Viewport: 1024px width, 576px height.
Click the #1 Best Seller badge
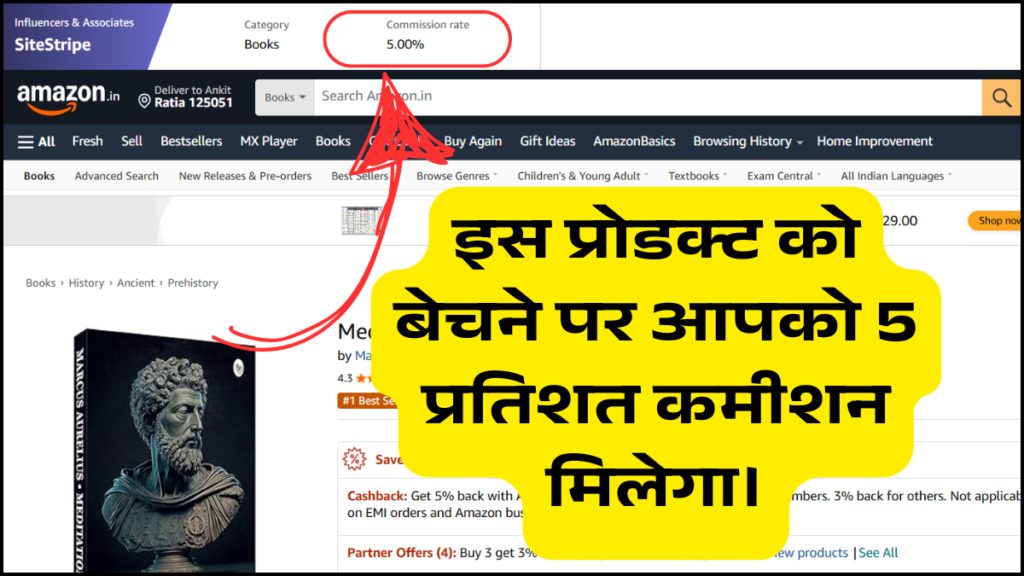[366, 400]
